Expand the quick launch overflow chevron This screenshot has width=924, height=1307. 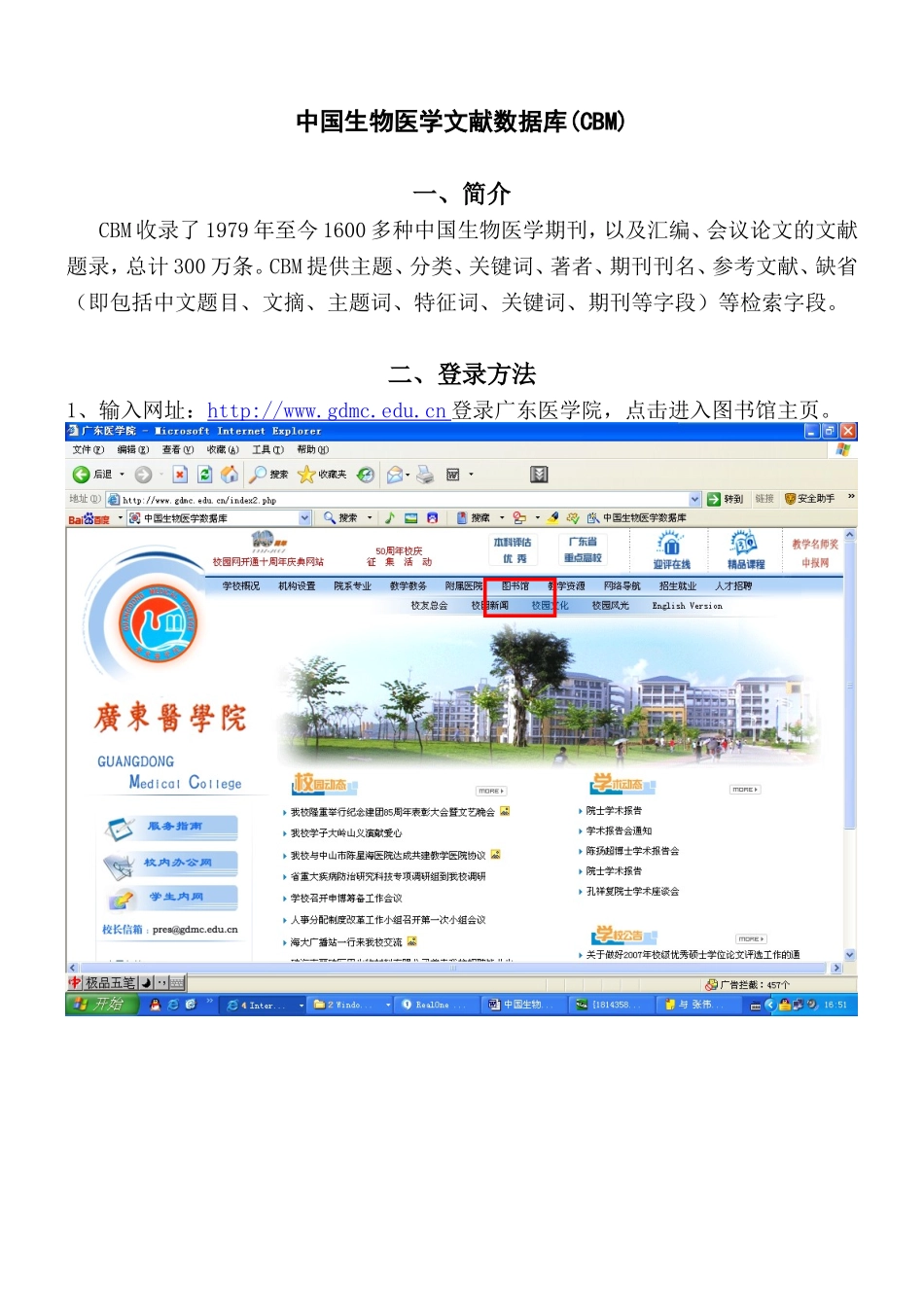click(210, 1001)
